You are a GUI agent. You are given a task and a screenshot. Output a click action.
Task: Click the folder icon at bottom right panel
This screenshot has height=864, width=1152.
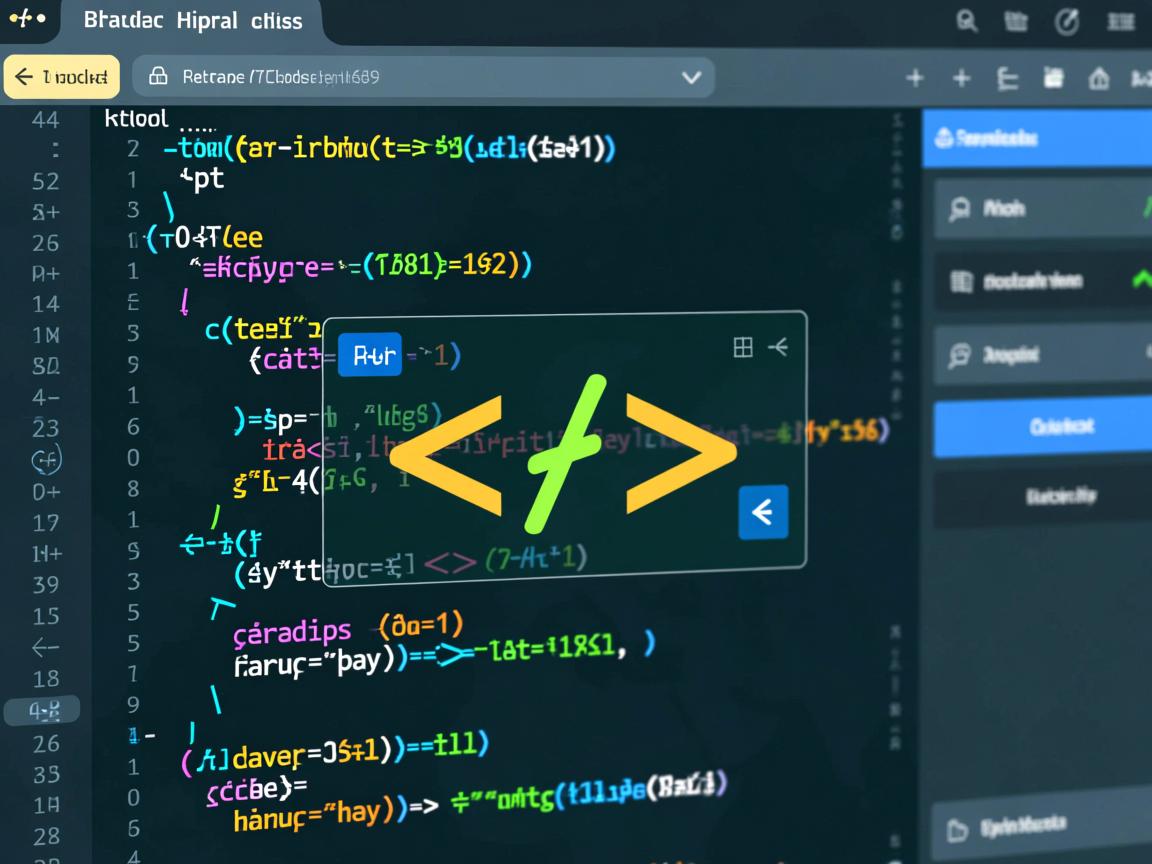coord(957,829)
